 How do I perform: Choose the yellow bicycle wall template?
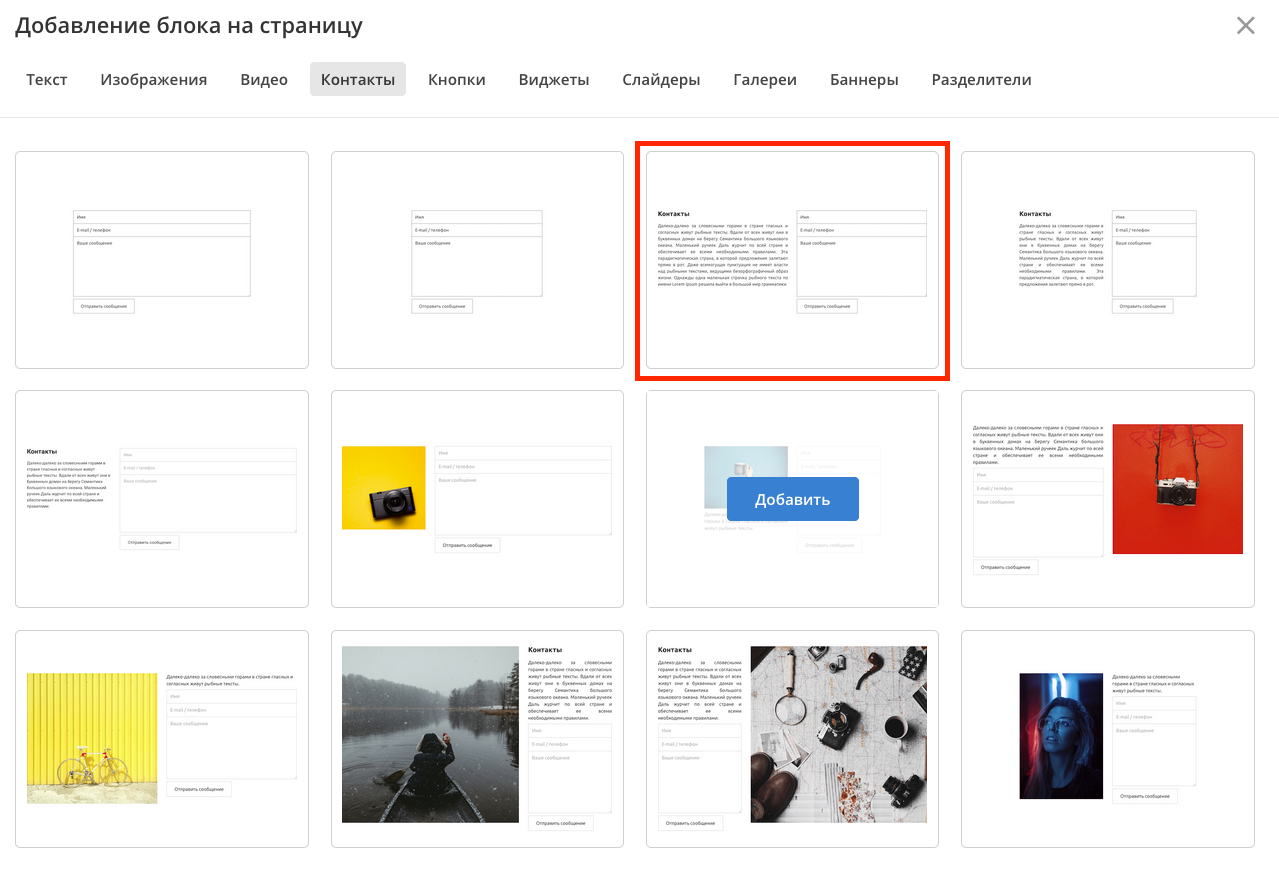(x=162, y=739)
